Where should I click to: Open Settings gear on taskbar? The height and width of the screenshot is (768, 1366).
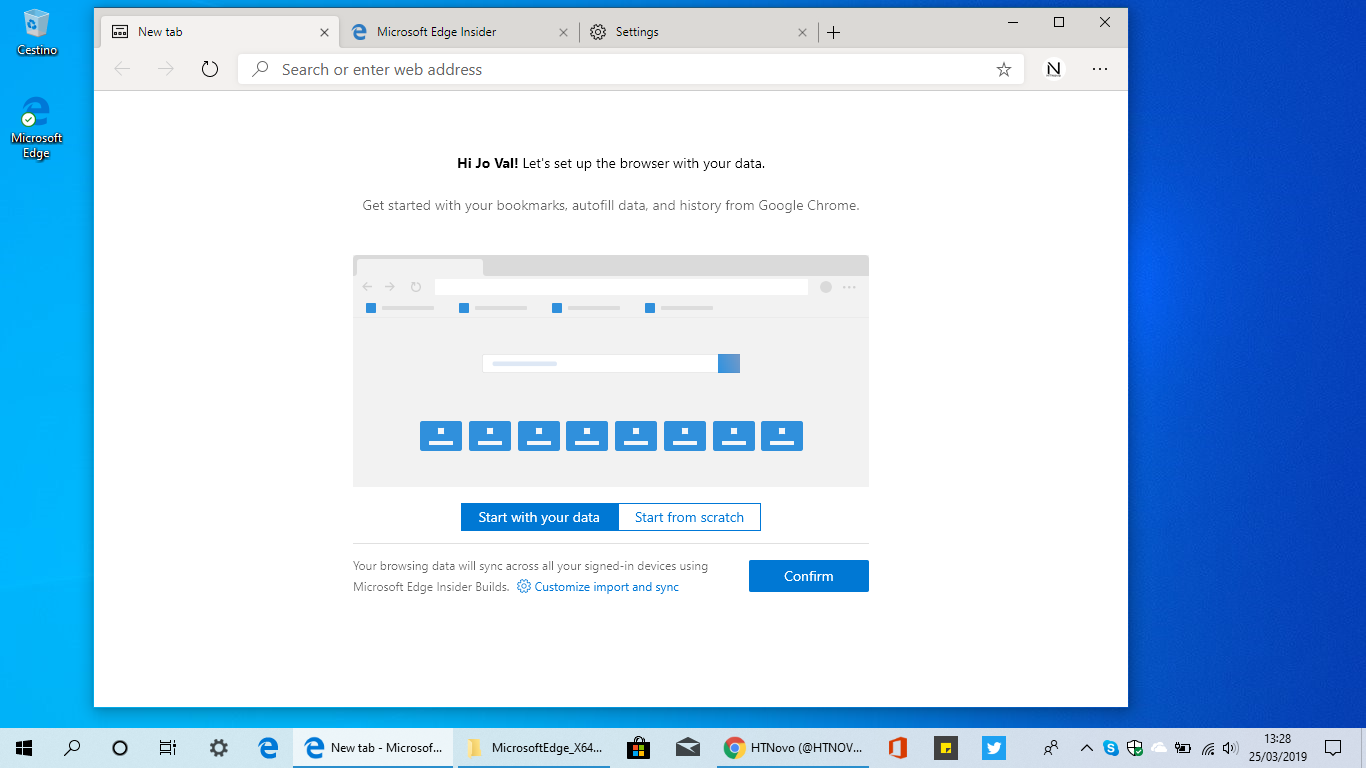[x=218, y=747]
